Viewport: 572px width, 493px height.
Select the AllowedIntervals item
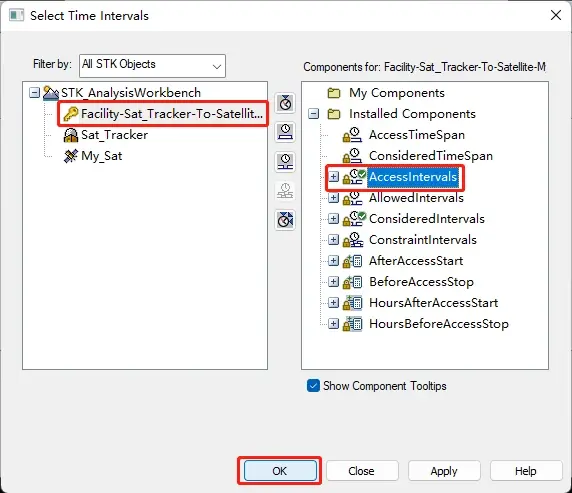[416, 198]
